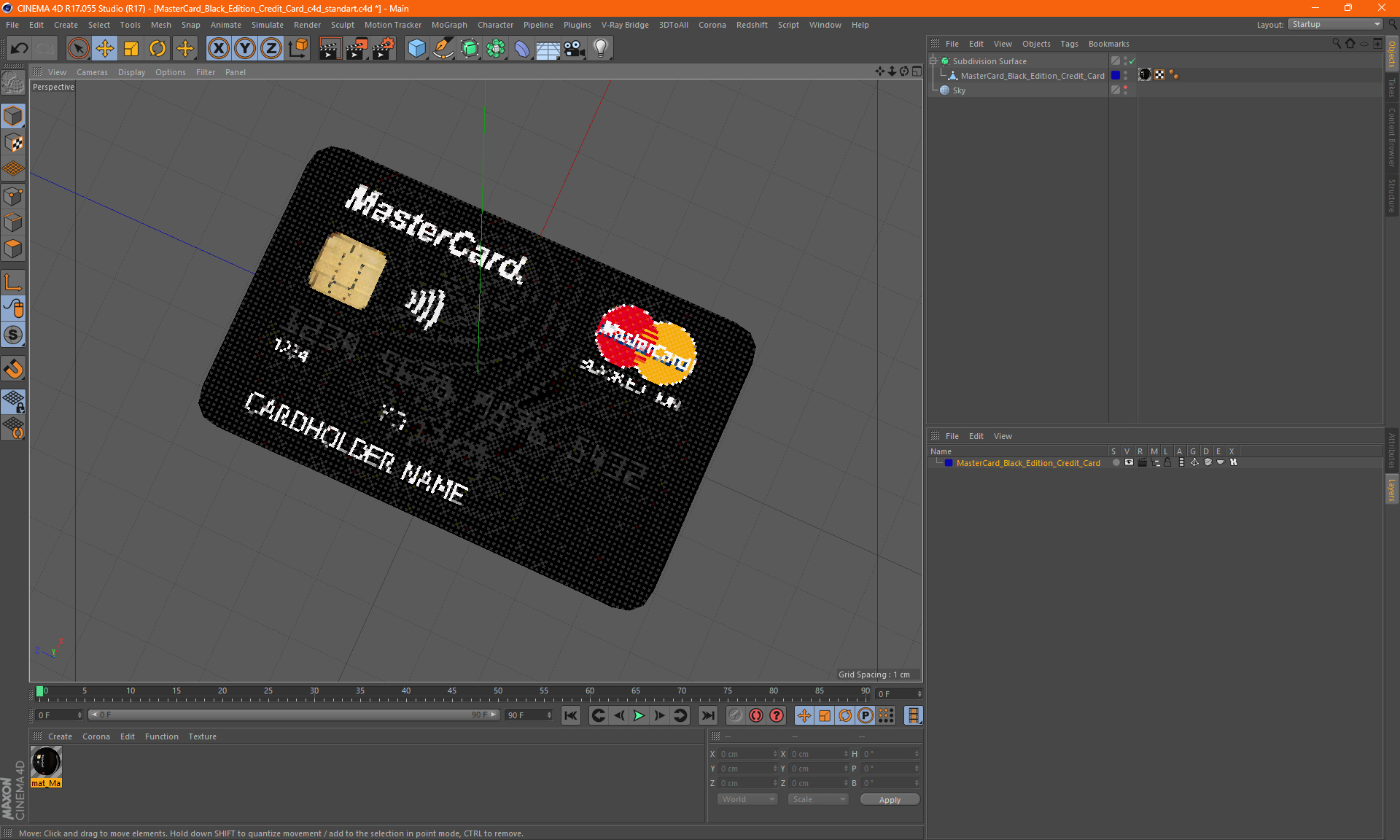Screen dimensions: 1400x840
Task: Toggle X-axis lock
Action: (x=218, y=49)
